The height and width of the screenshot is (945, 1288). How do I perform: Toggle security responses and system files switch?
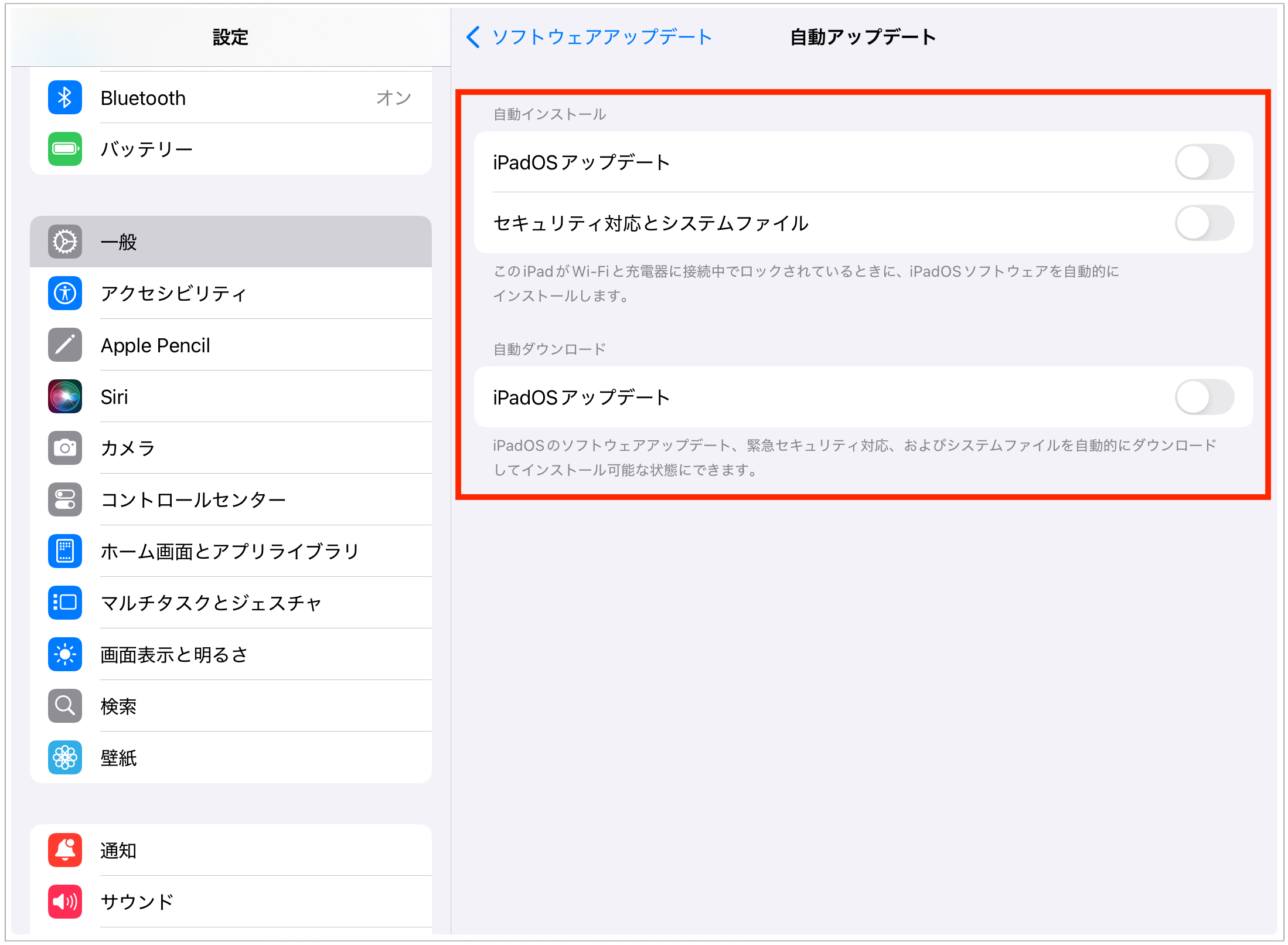click(1204, 223)
